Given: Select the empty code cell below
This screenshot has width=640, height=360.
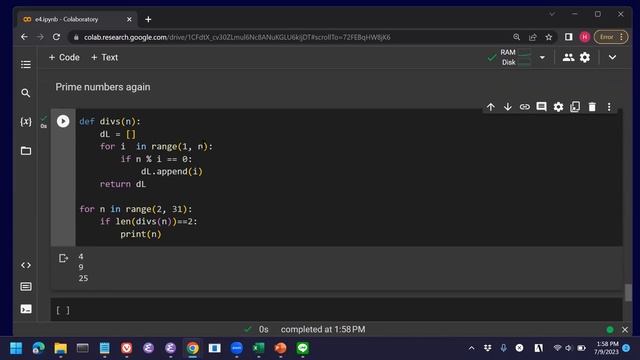Looking at the screenshot, I should 337,310.
